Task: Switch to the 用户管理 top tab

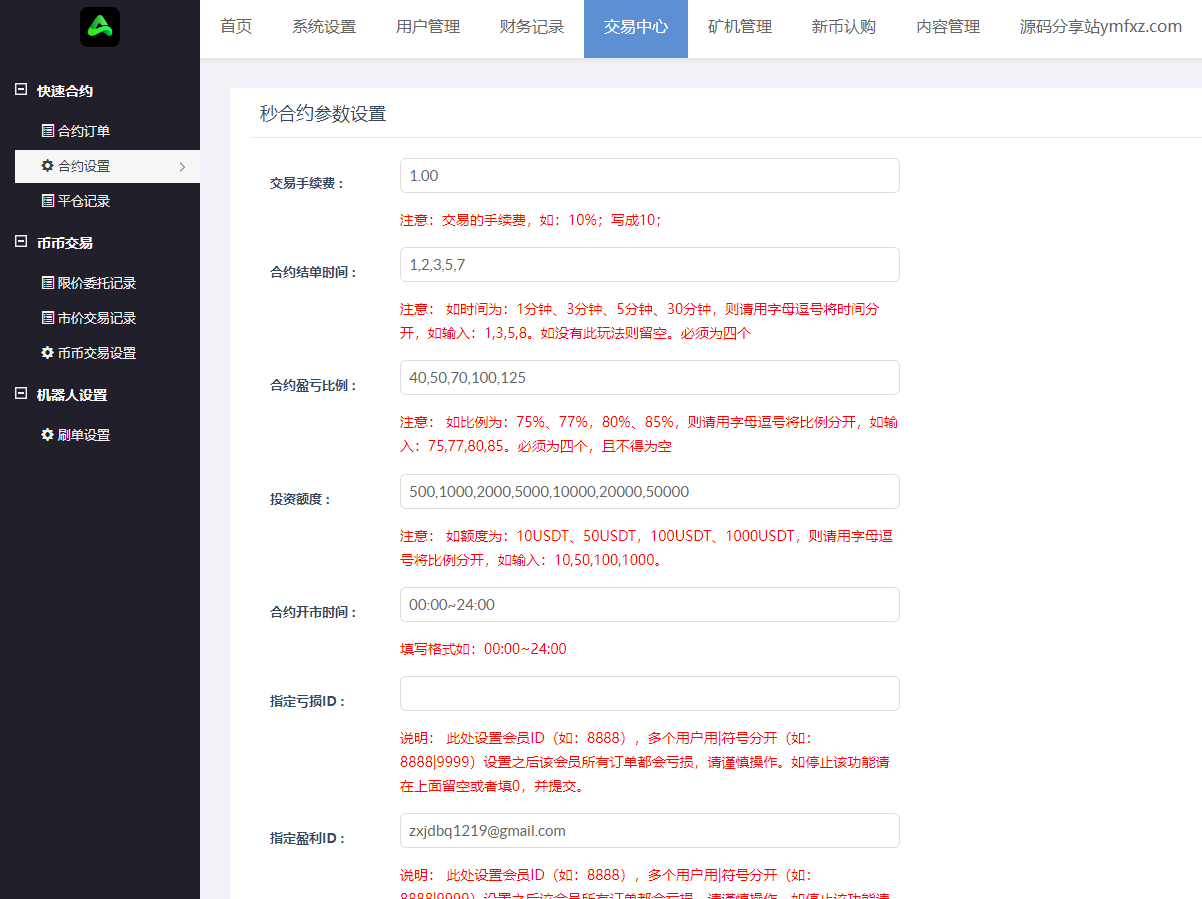Action: pos(428,27)
